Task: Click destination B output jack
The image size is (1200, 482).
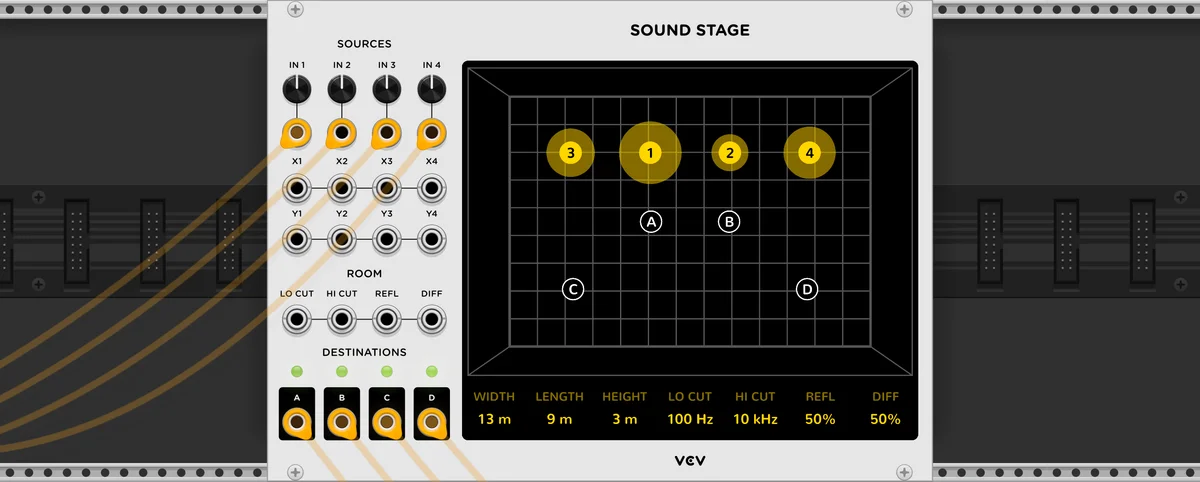Action: click(342, 424)
